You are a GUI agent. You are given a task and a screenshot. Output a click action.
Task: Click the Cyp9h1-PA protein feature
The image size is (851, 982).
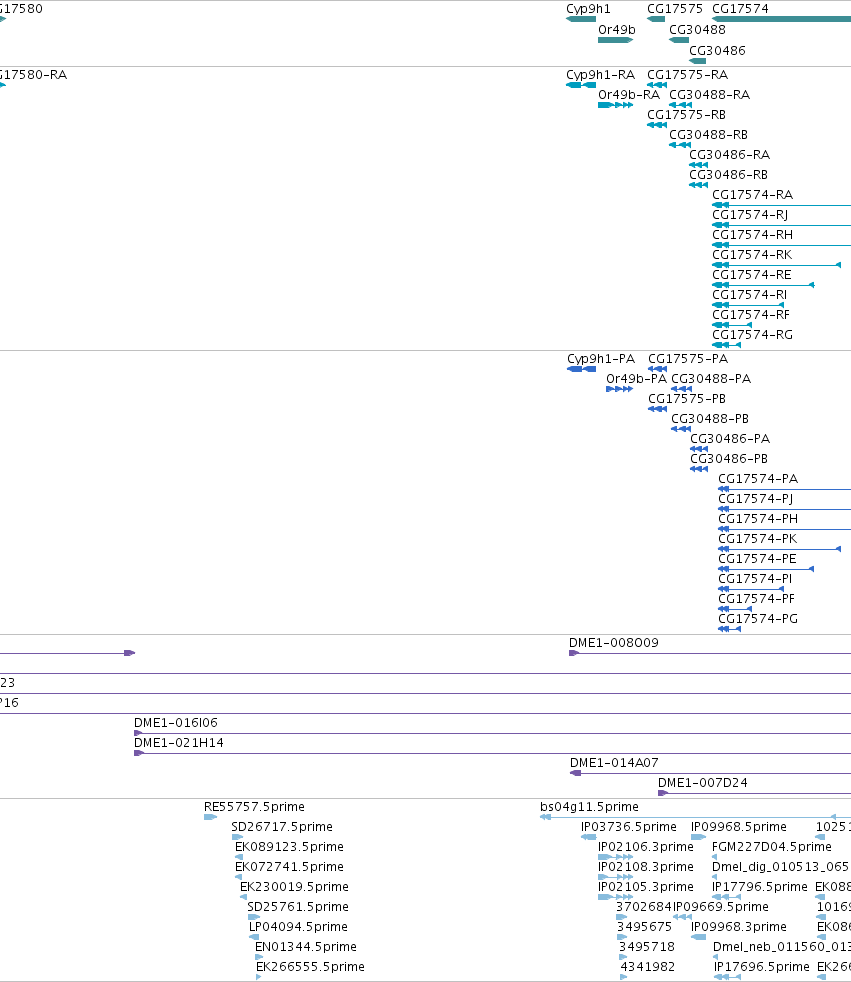tap(582, 369)
